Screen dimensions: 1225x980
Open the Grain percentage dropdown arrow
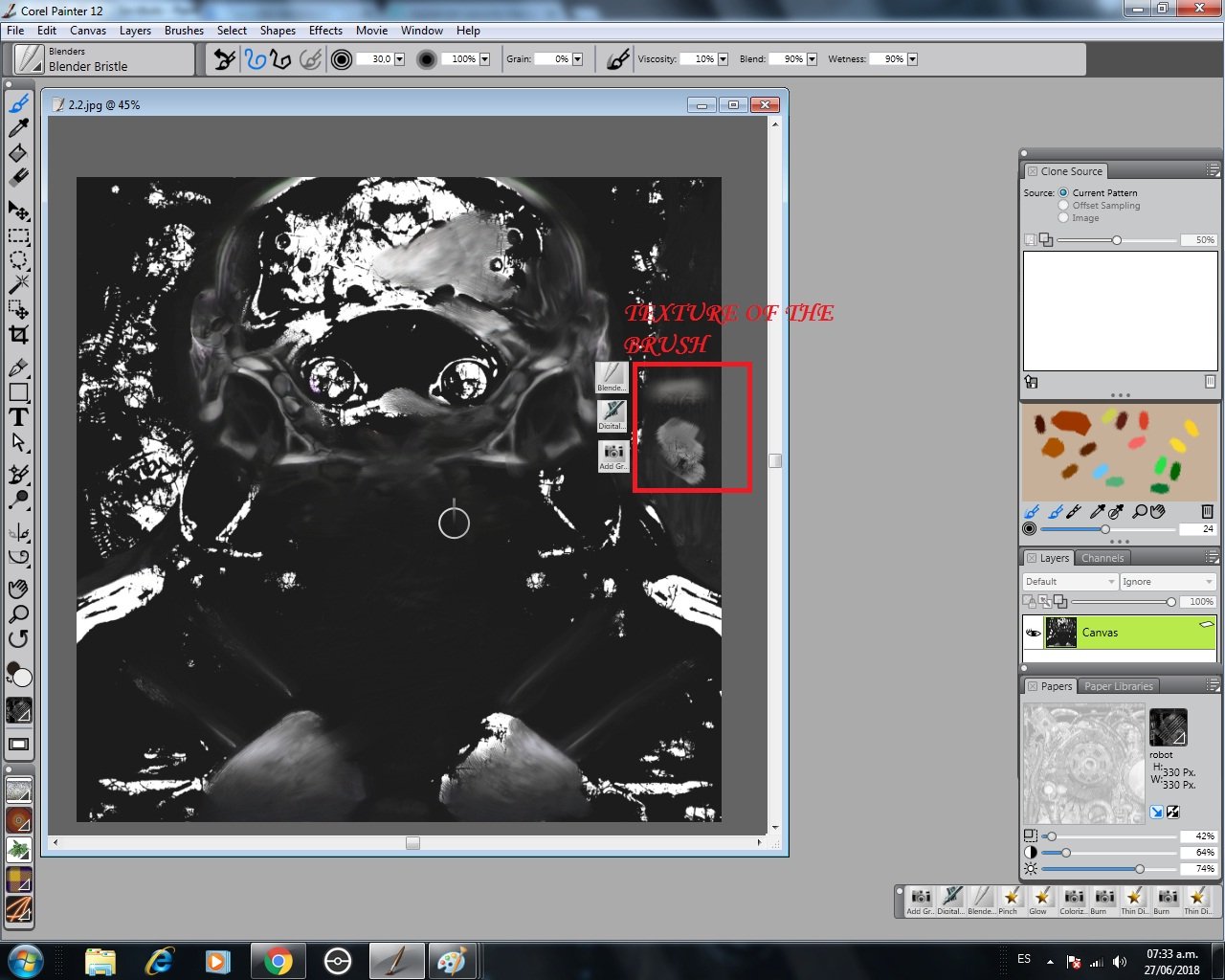tap(577, 59)
